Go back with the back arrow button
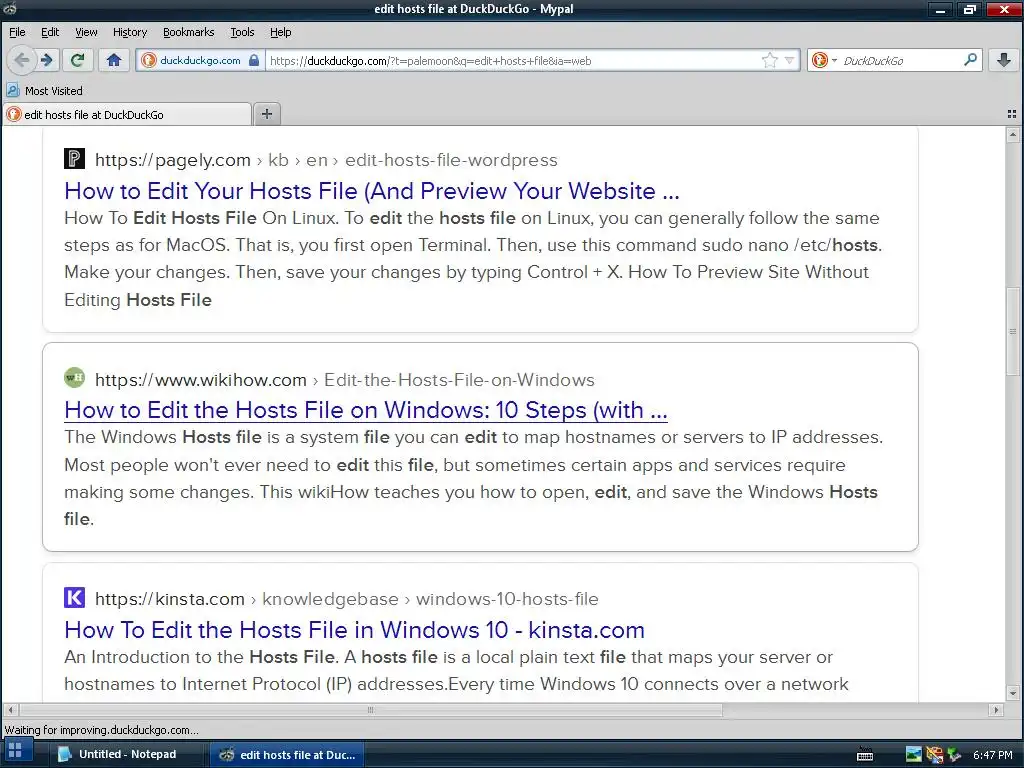Screen dimensions: 1024x768 (22, 60)
